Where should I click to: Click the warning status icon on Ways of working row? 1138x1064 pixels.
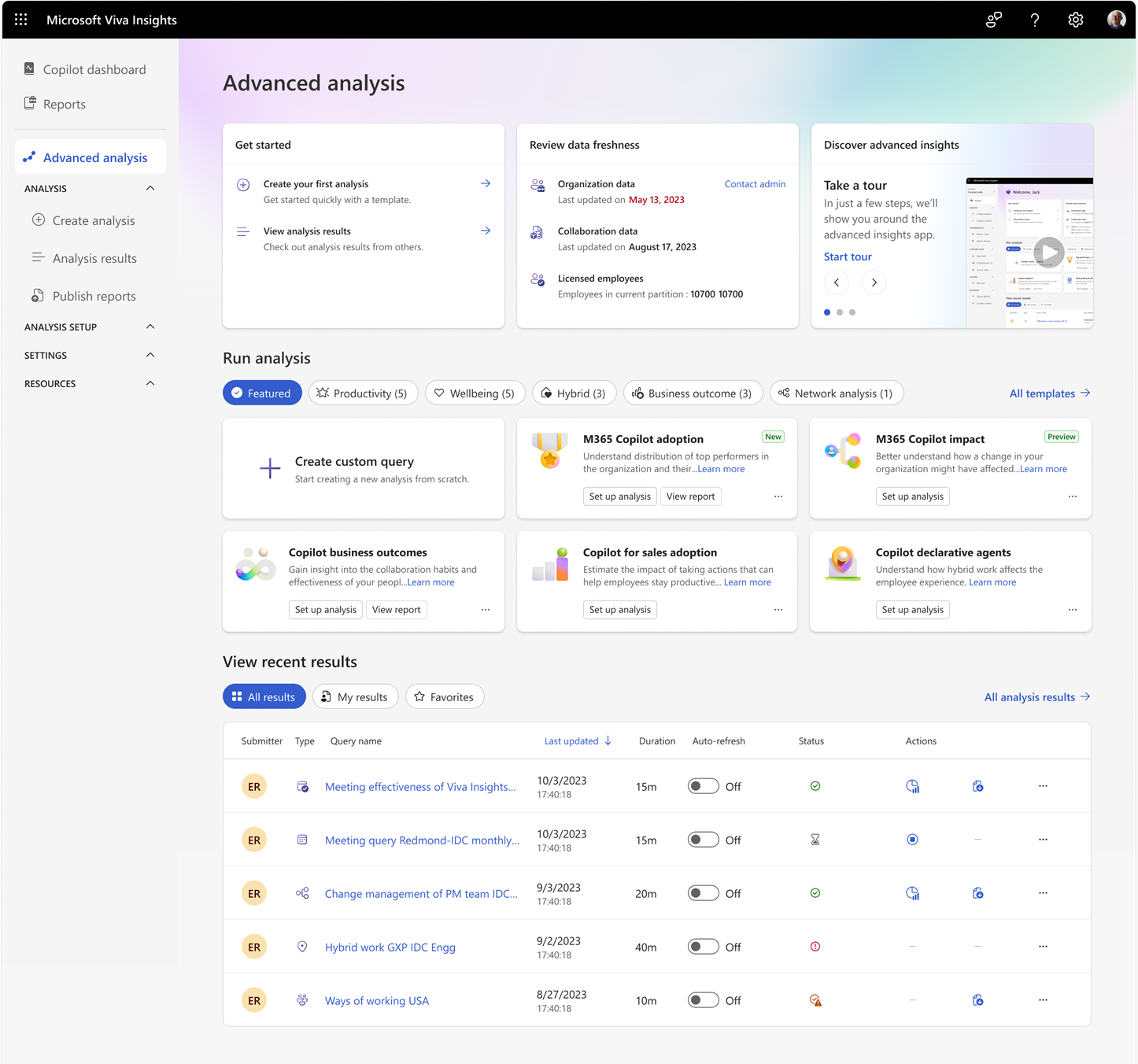pyautogui.click(x=815, y=1000)
